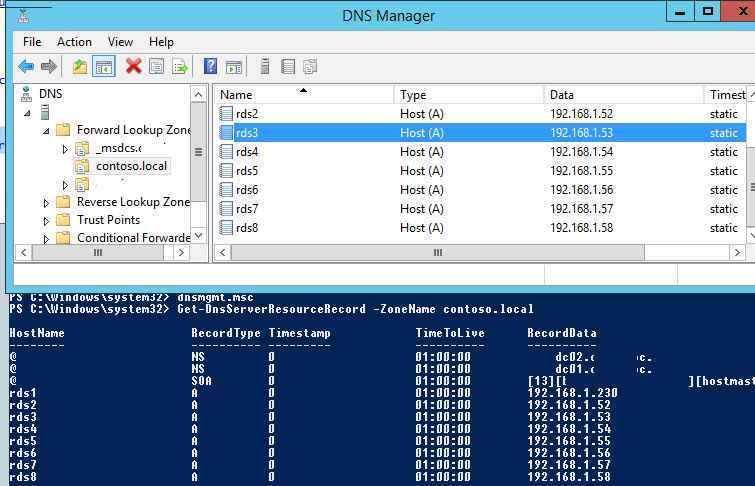This screenshot has height=486, width=755.
Task: Toggle the Show/Hide Console Tree icon
Action: coord(104,66)
